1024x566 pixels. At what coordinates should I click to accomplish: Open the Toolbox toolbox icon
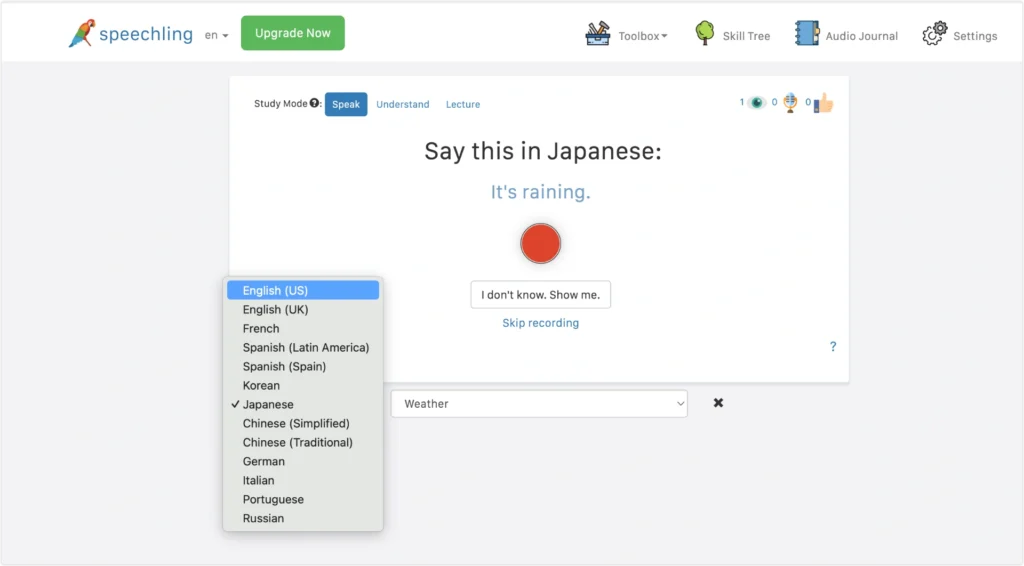click(x=598, y=33)
